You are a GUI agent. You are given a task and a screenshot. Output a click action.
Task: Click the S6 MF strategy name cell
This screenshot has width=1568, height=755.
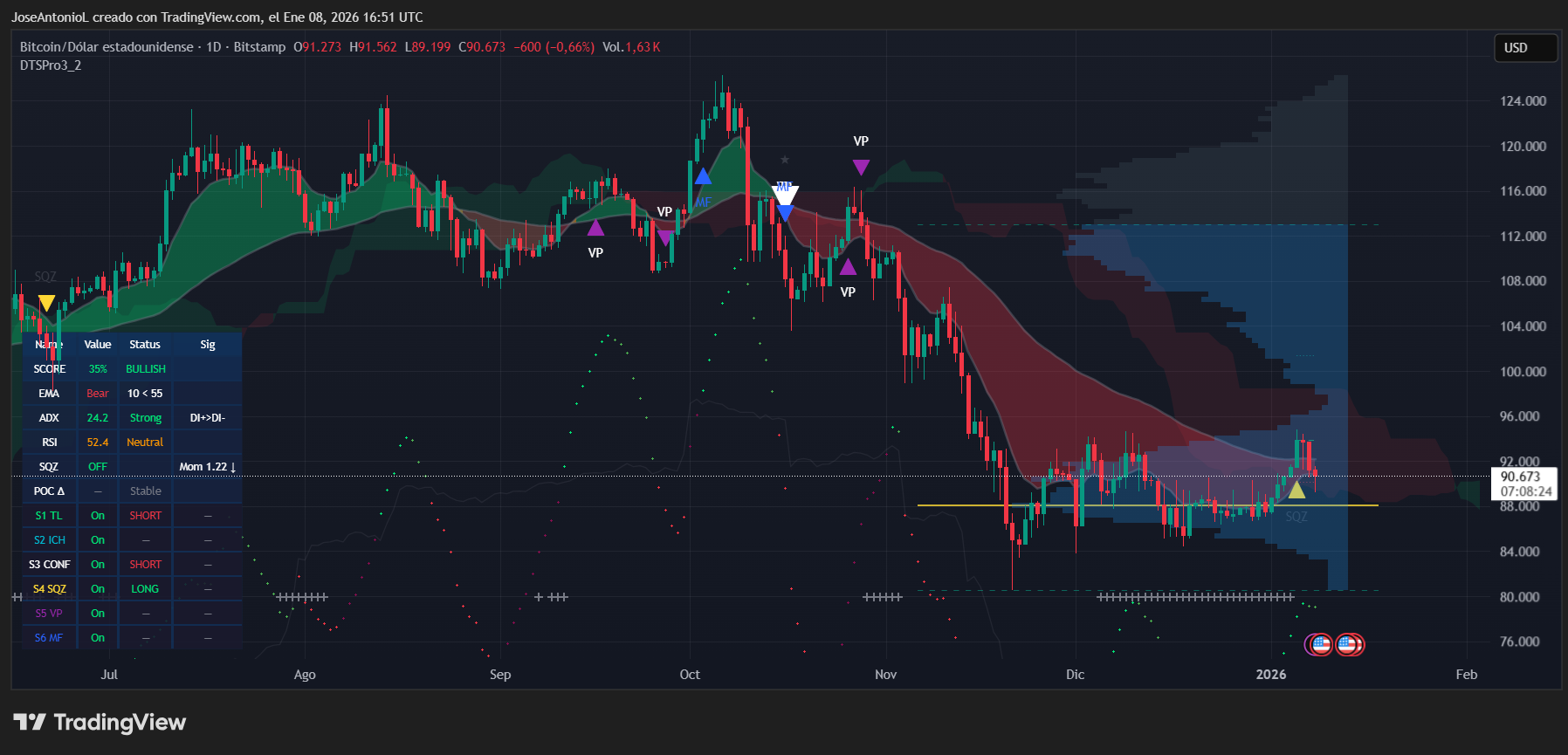49,638
